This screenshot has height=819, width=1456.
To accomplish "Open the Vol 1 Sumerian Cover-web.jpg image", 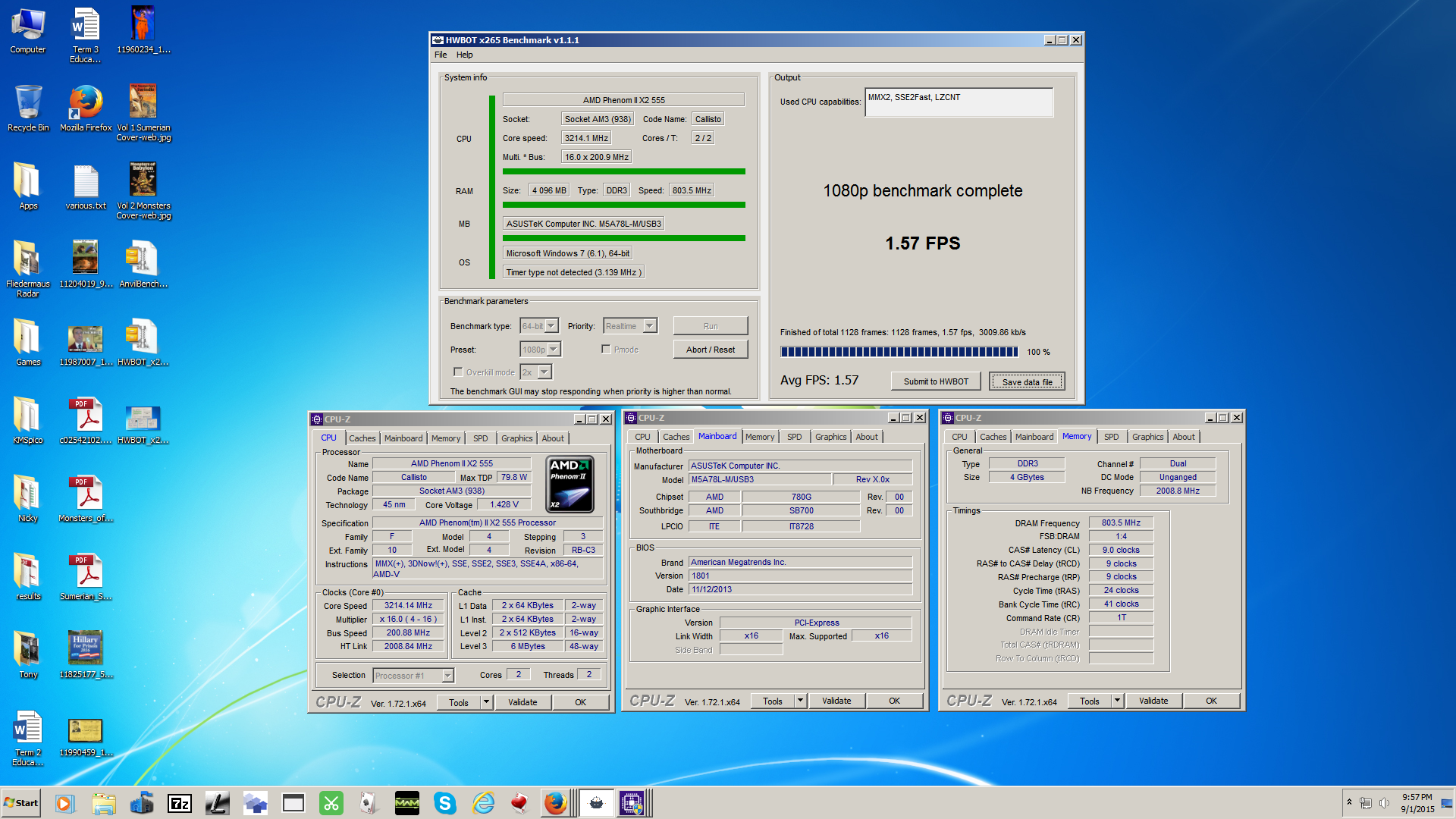I will (x=143, y=112).
